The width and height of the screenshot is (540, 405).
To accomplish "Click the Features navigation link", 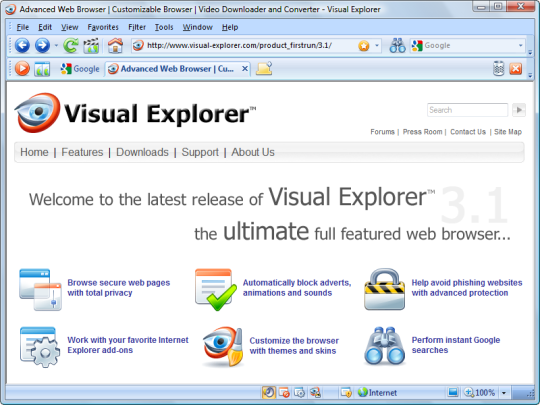I will (82, 152).
